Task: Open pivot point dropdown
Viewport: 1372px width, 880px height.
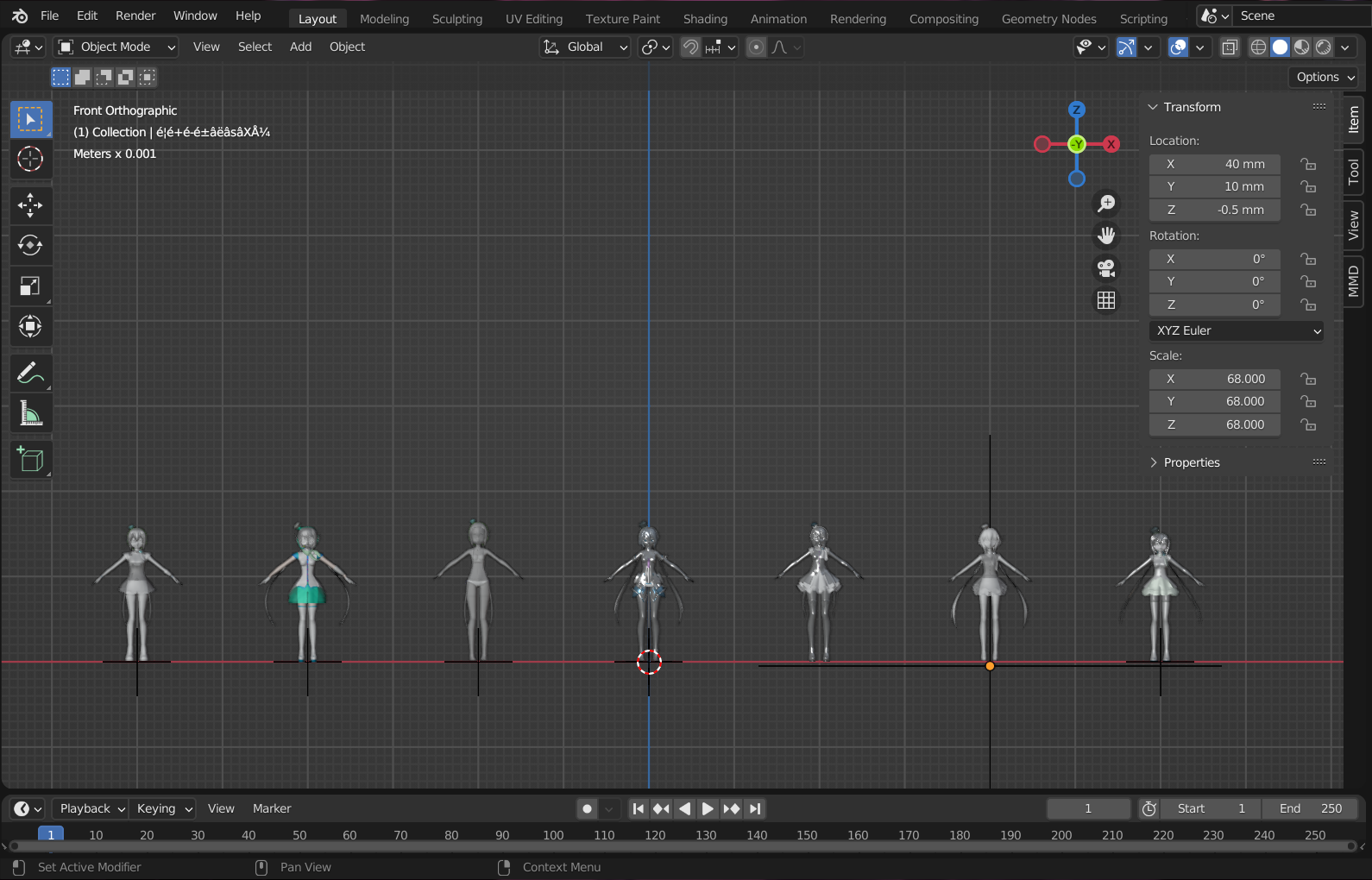Action: (x=656, y=47)
